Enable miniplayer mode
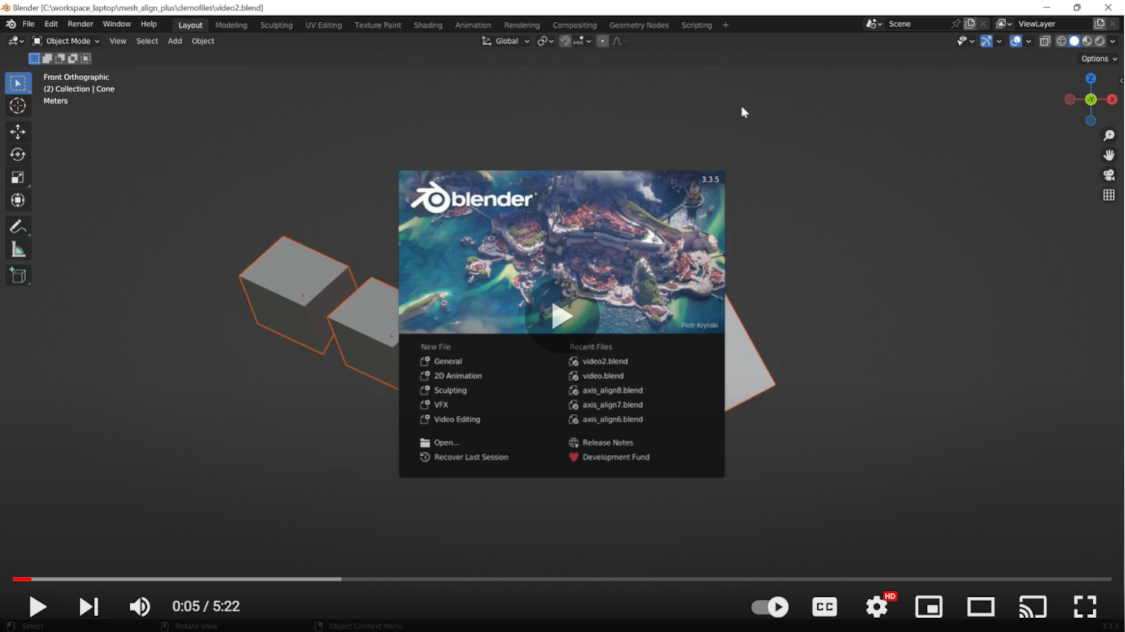The height and width of the screenshot is (632, 1125). [928, 607]
